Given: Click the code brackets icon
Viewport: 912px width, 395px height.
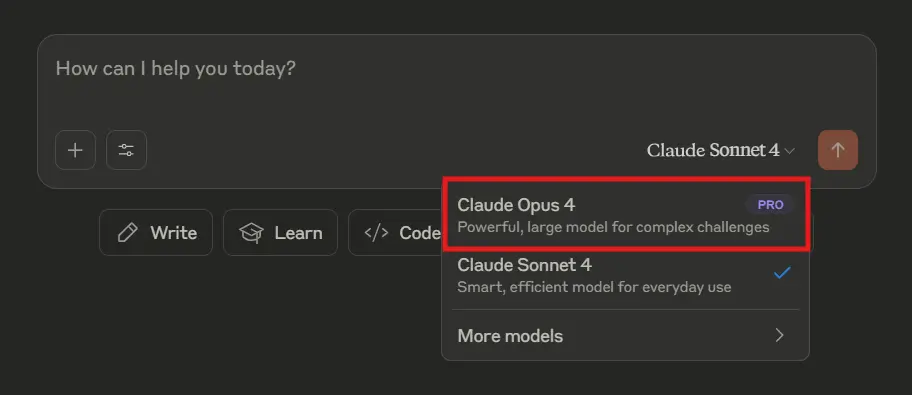Looking at the screenshot, I should (x=376, y=233).
